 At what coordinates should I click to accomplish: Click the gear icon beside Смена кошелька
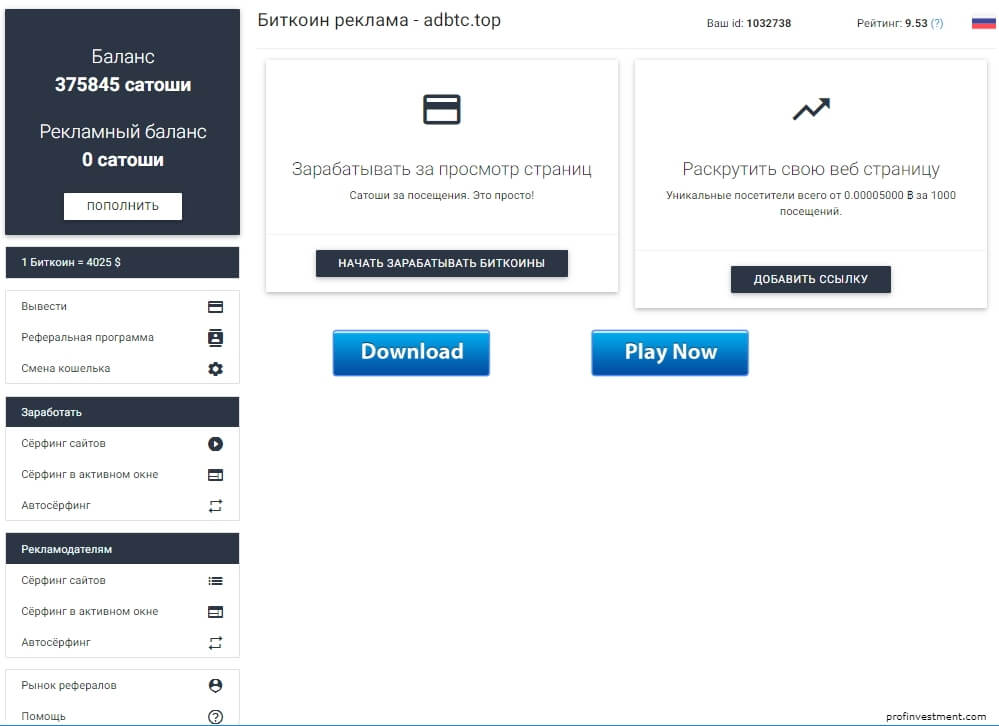(x=215, y=369)
